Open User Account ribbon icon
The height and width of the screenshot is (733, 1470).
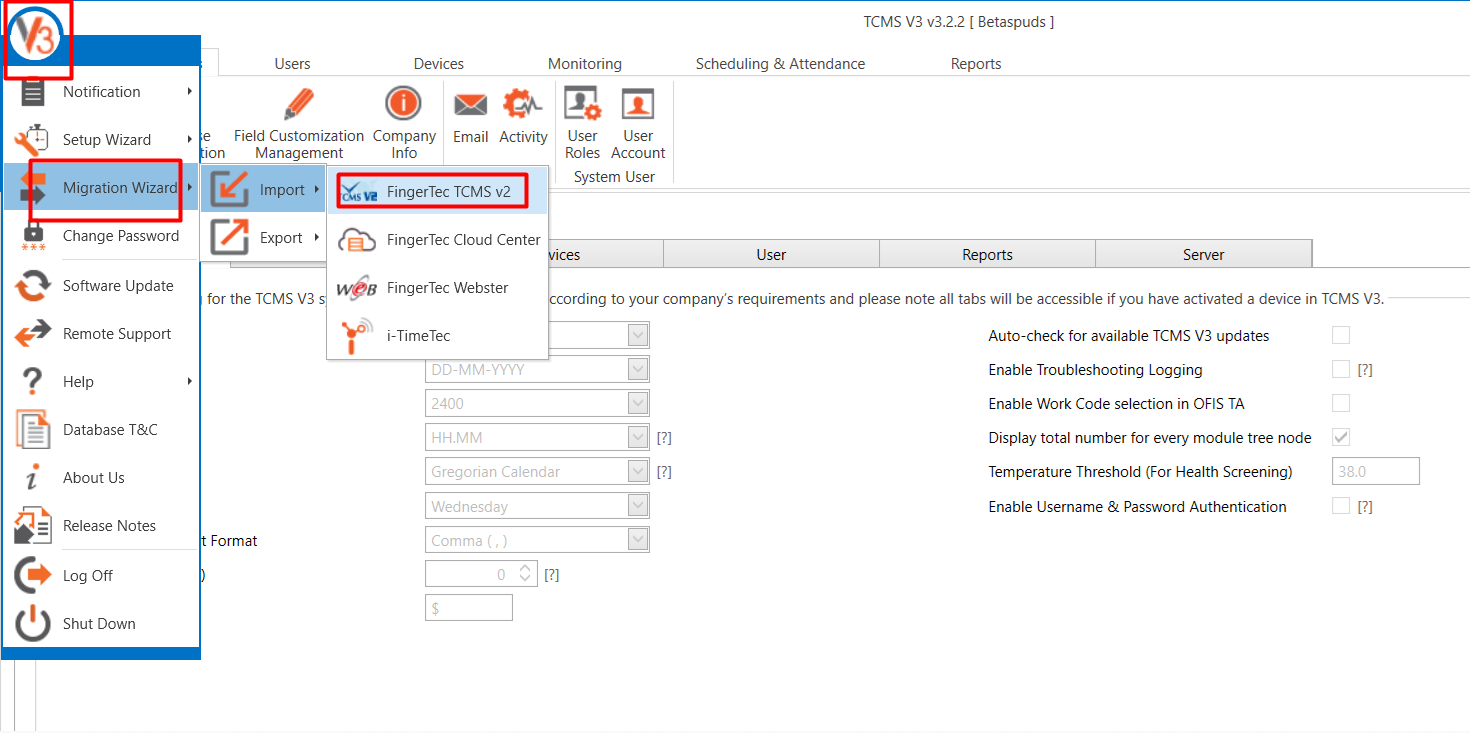pos(638,104)
